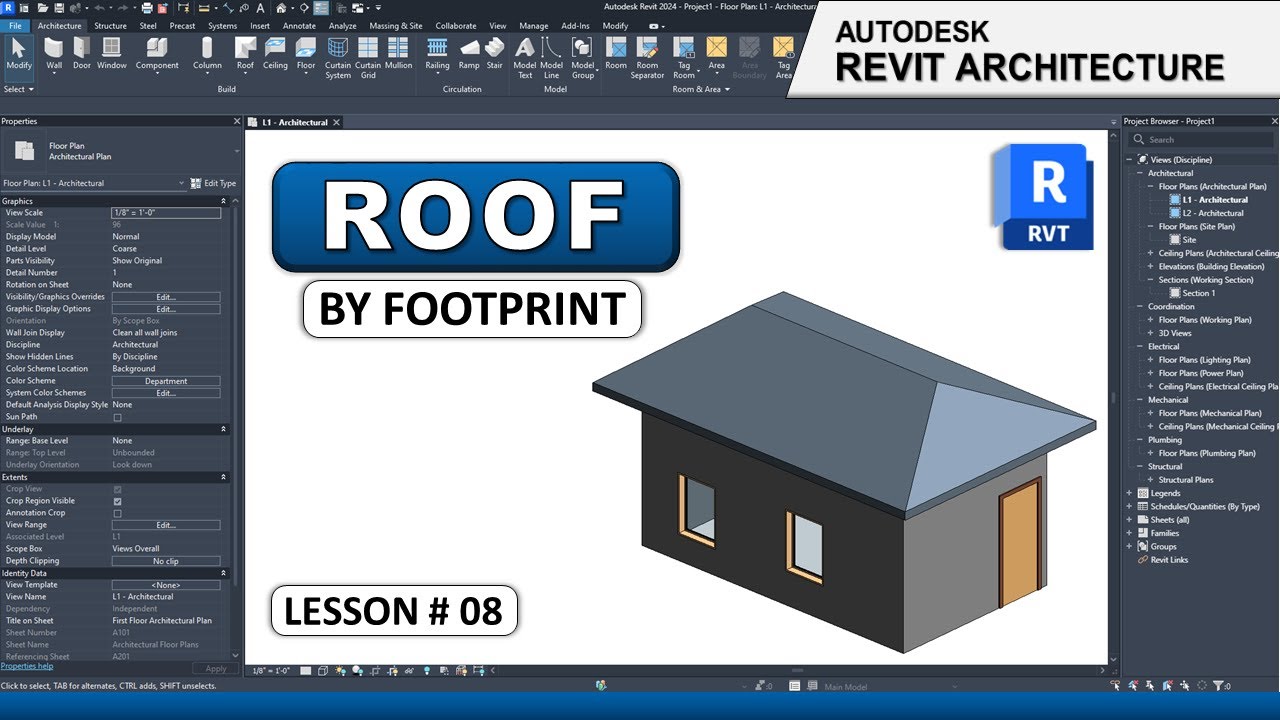Toggle the visual style cube in view control bar
This screenshot has height=720, width=1280.
tap(323, 671)
